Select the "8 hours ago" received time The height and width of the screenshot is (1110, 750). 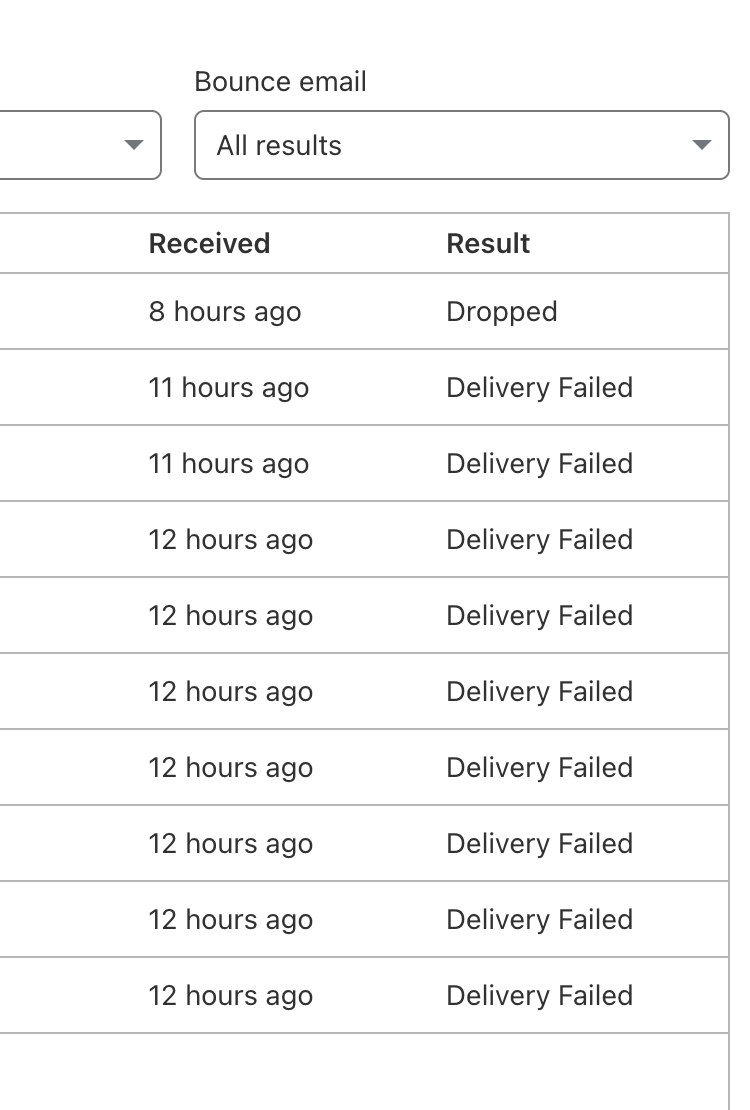tap(225, 311)
